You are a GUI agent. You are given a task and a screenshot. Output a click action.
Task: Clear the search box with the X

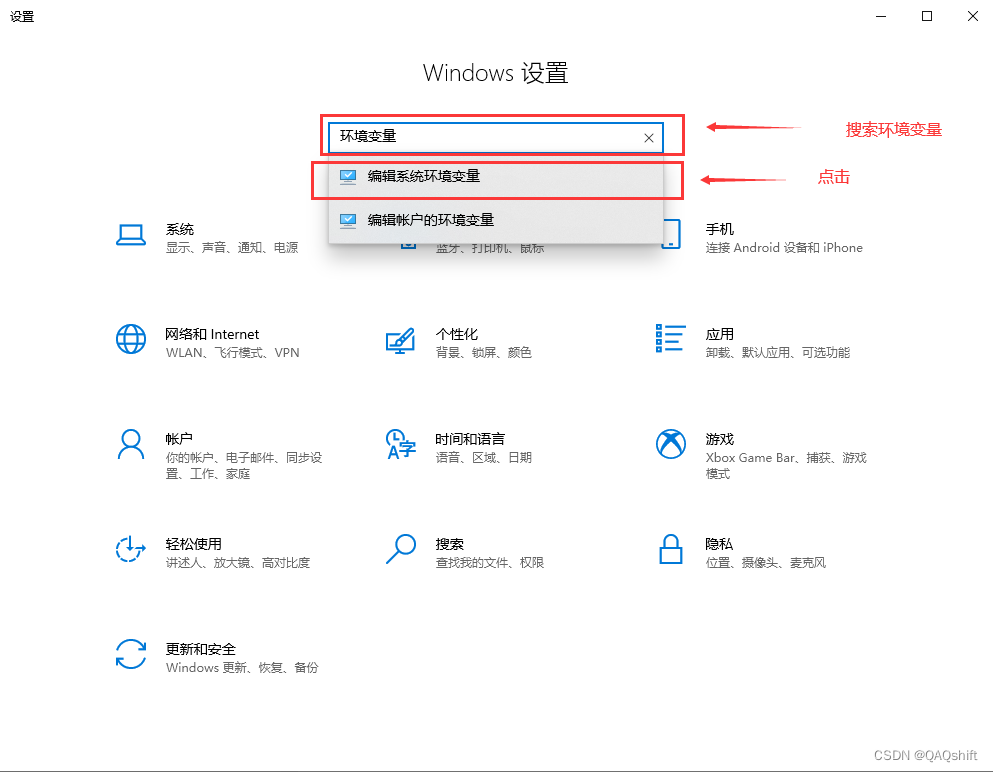[648, 138]
